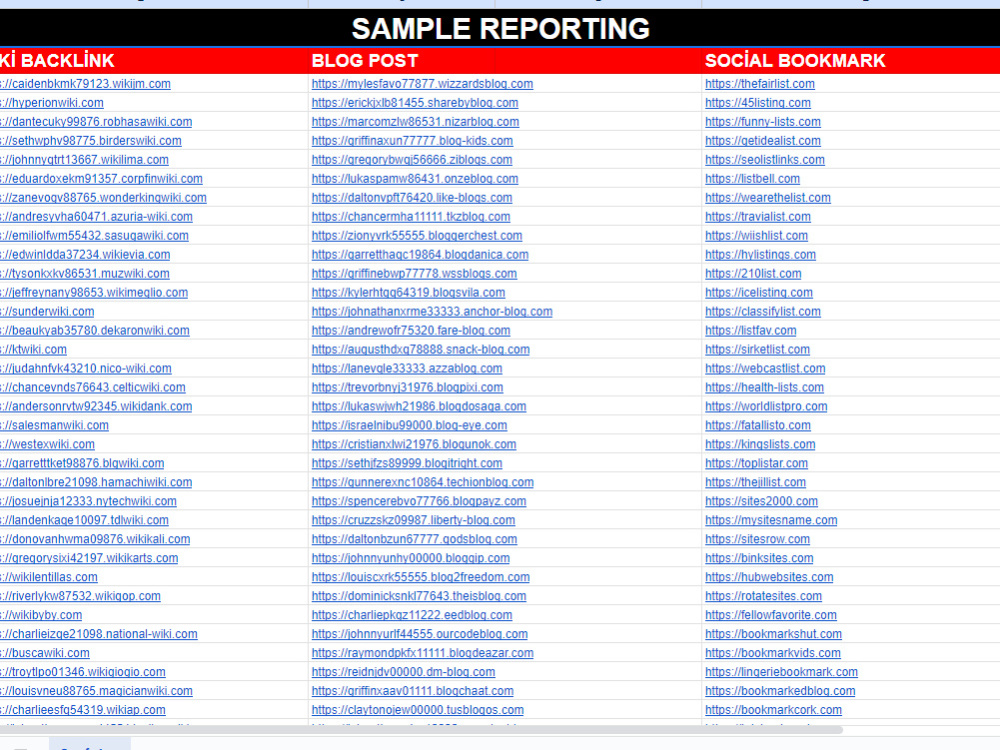Screen dimensions: 1000x750
Task: Open the travialist.com link
Action: [758, 217]
